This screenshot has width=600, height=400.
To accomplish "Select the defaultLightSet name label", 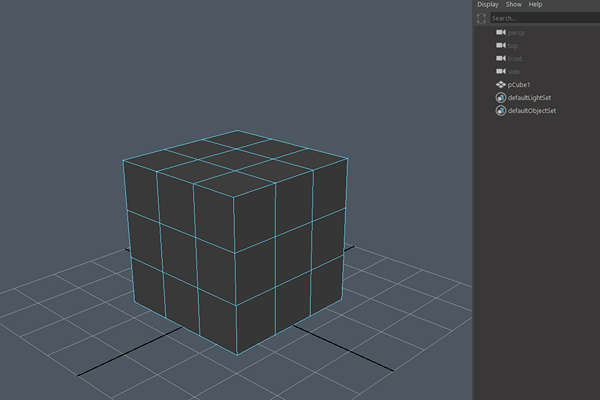I will (529, 98).
